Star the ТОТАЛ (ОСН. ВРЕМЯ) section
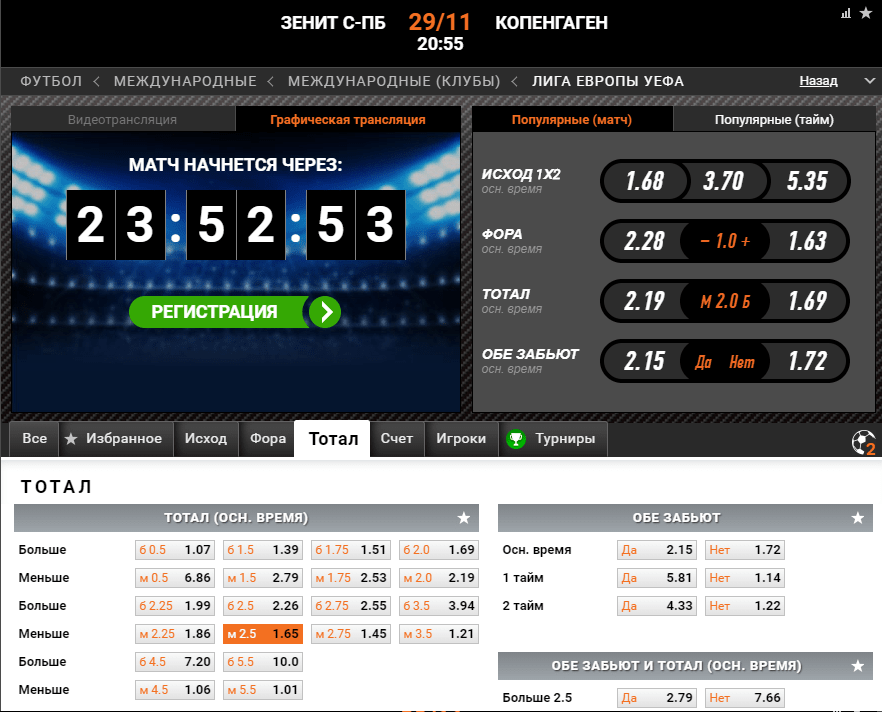The width and height of the screenshot is (882, 712). tap(464, 518)
